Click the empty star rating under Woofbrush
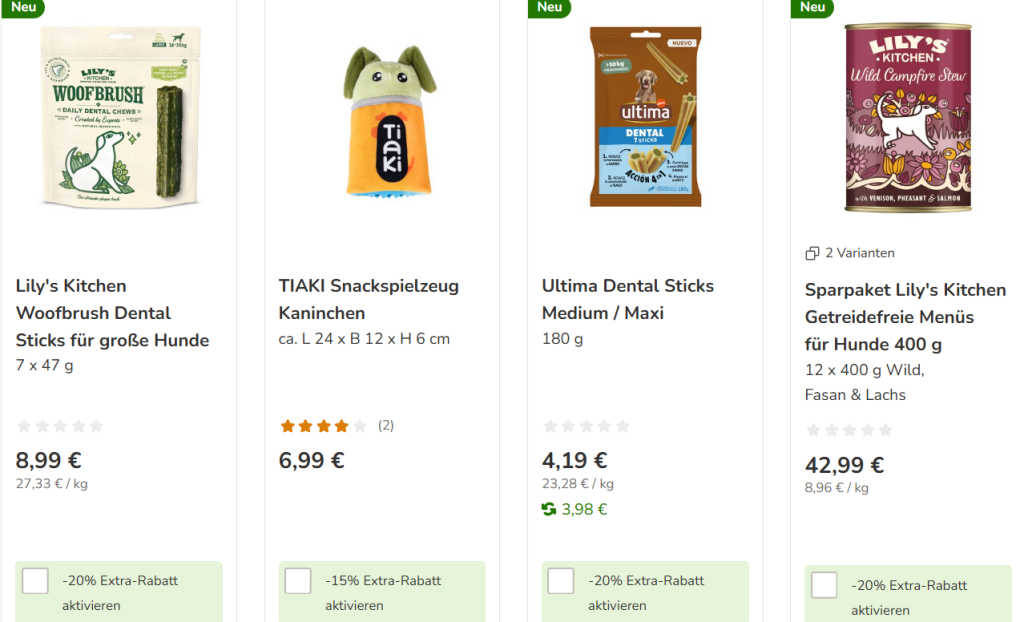Image resolution: width=1024 pixels, height=622 pixels. coord(60,426)
